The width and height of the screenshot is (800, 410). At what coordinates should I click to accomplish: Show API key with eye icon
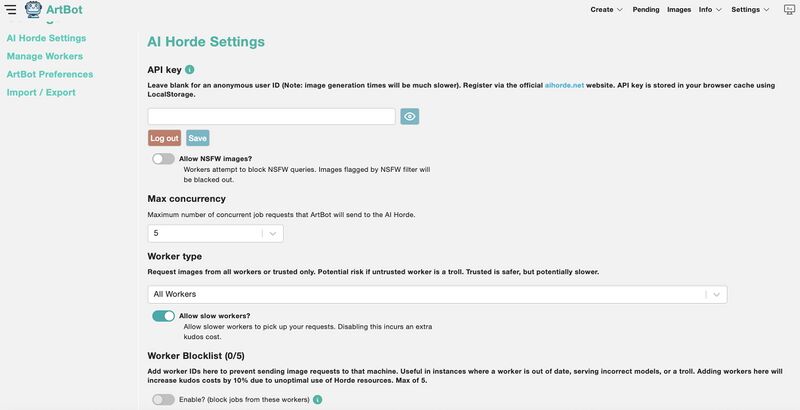coord(409,117)
